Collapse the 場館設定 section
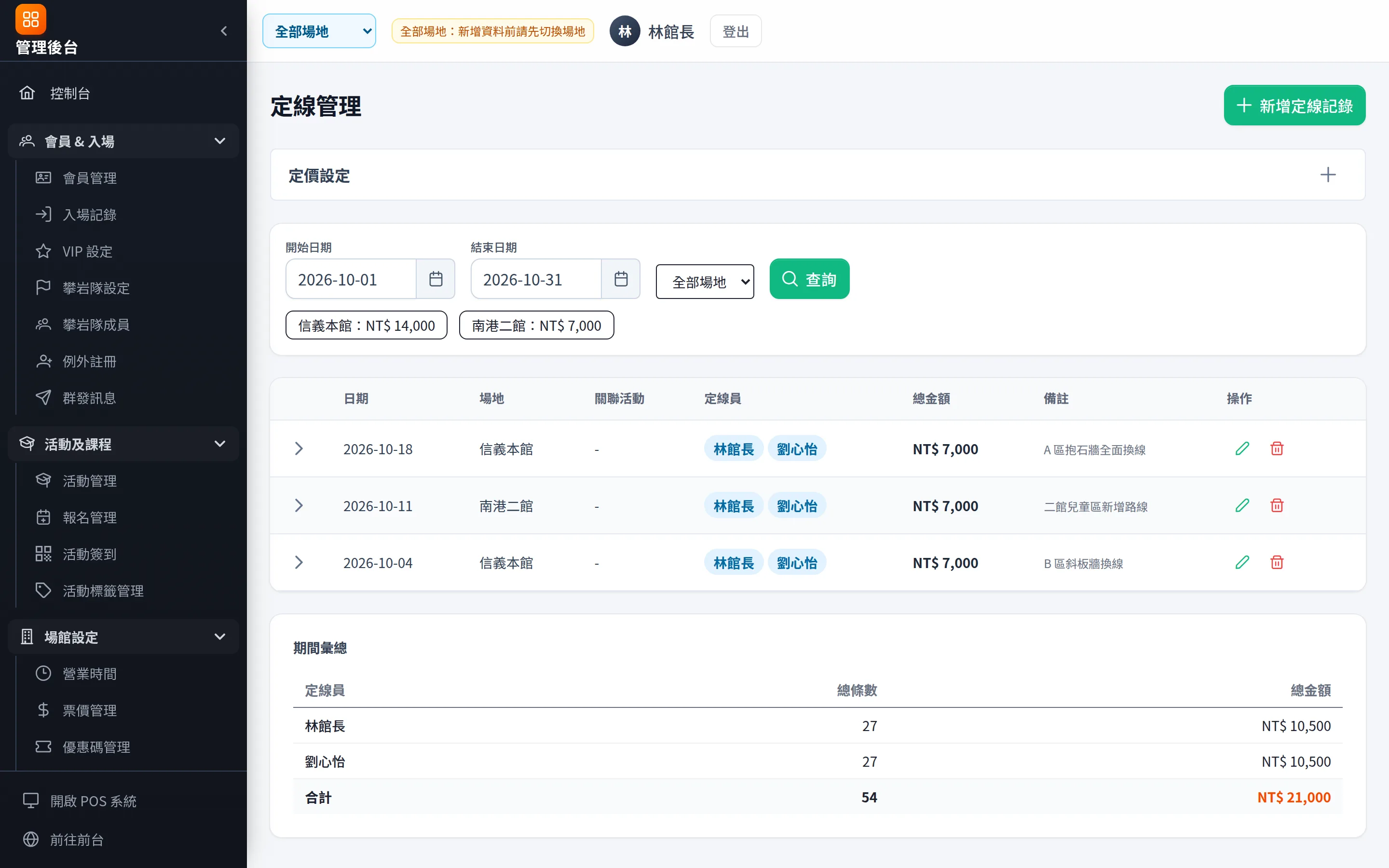 click(x=123, y=637)
